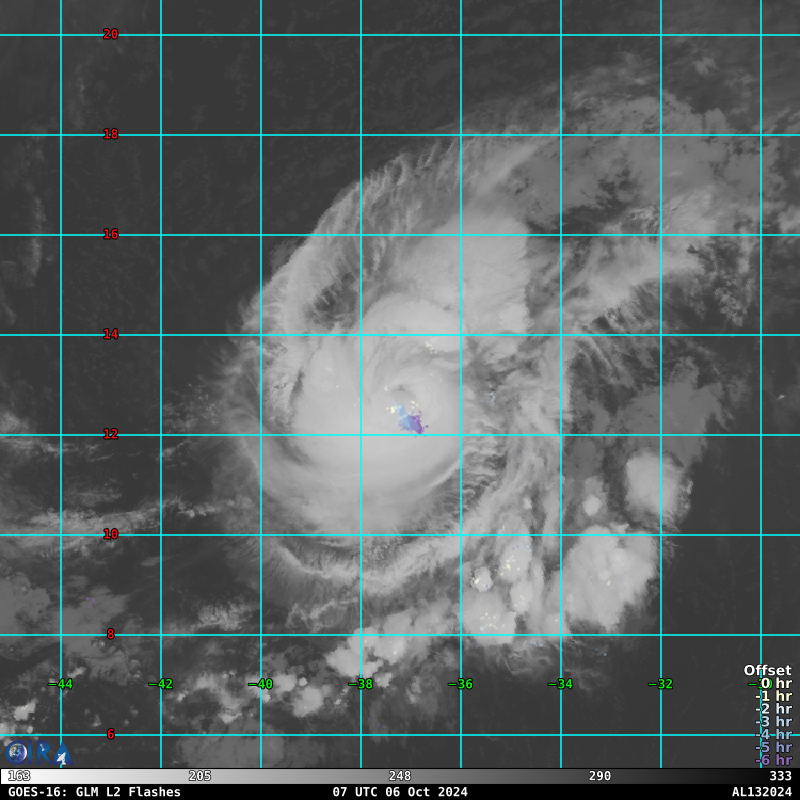Pick the 0 hr offset legend entry

(x=777, y=683)
